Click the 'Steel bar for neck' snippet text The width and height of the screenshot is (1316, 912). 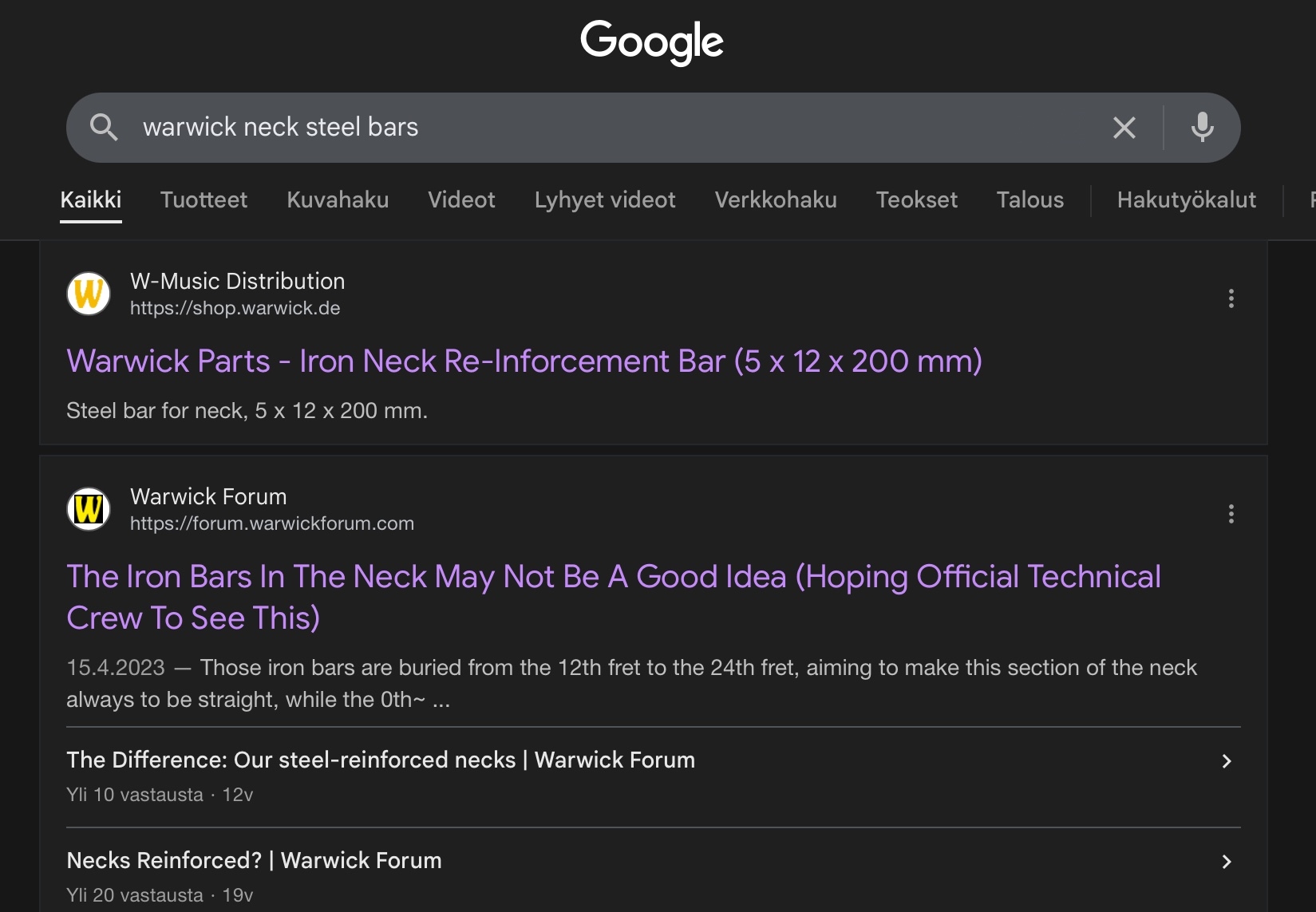tap(247, 410)
